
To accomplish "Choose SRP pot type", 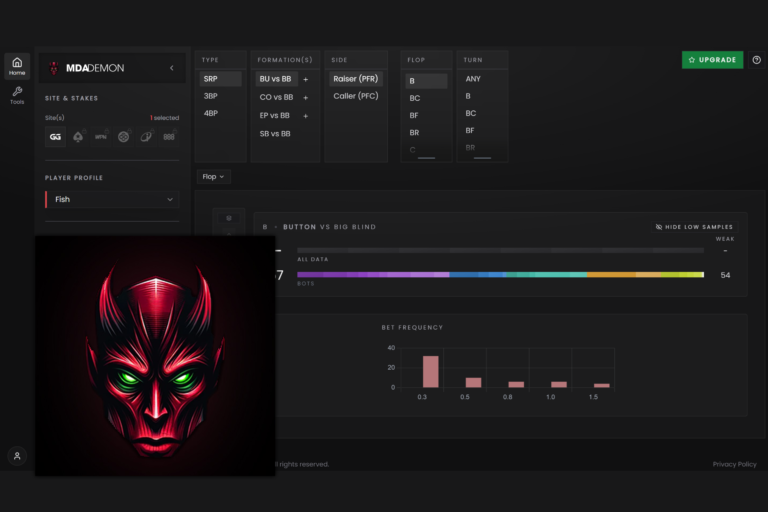I will tap(220, 79).
